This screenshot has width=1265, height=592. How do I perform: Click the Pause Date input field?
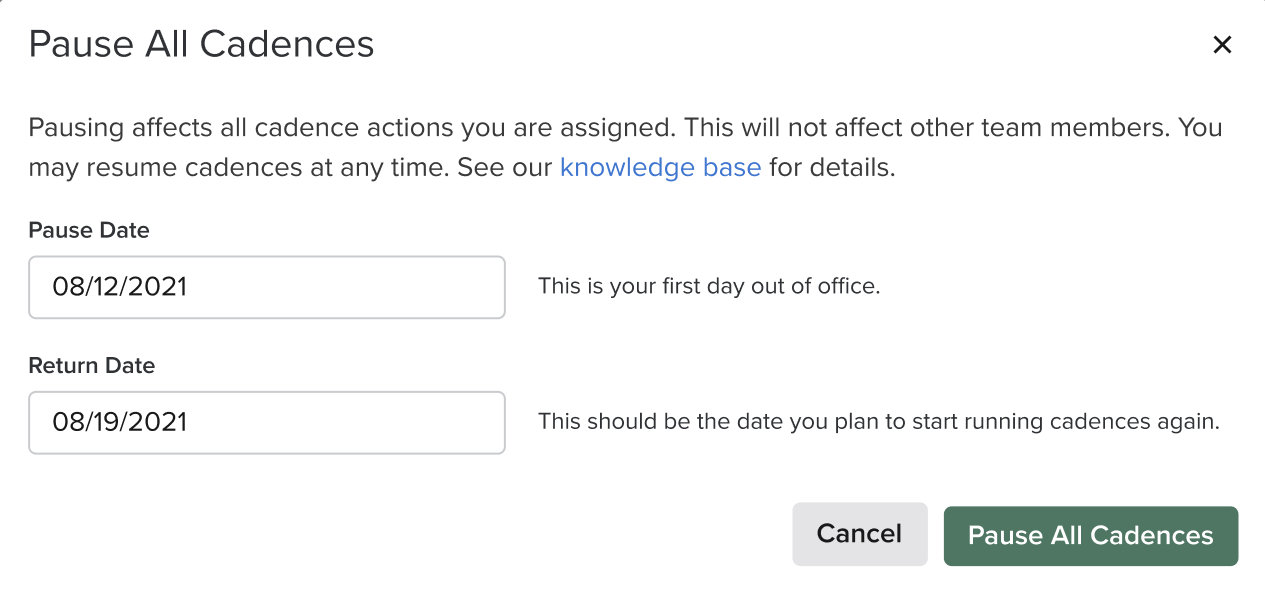click(266, 287)
